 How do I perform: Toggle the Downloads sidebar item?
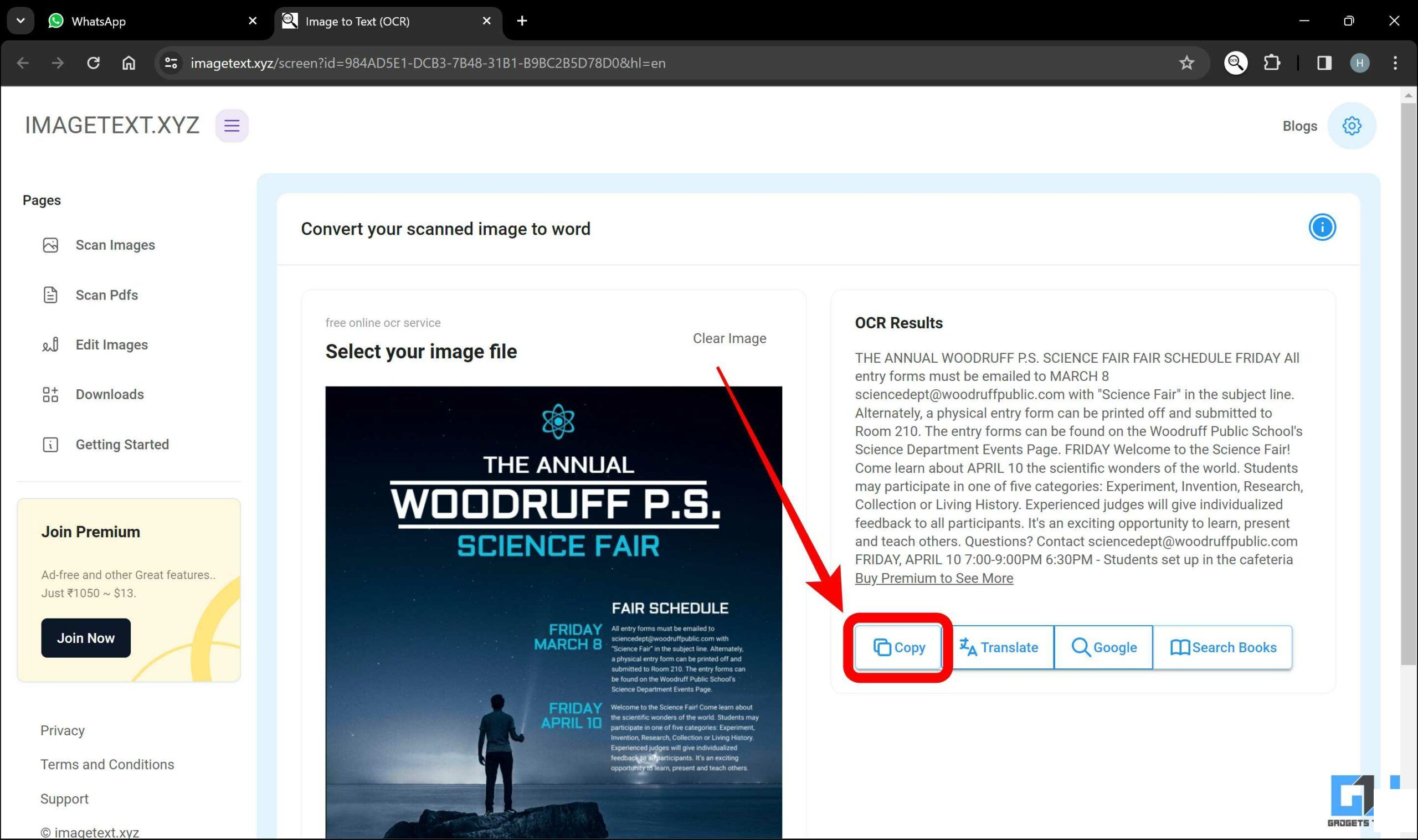coord(110,394)
